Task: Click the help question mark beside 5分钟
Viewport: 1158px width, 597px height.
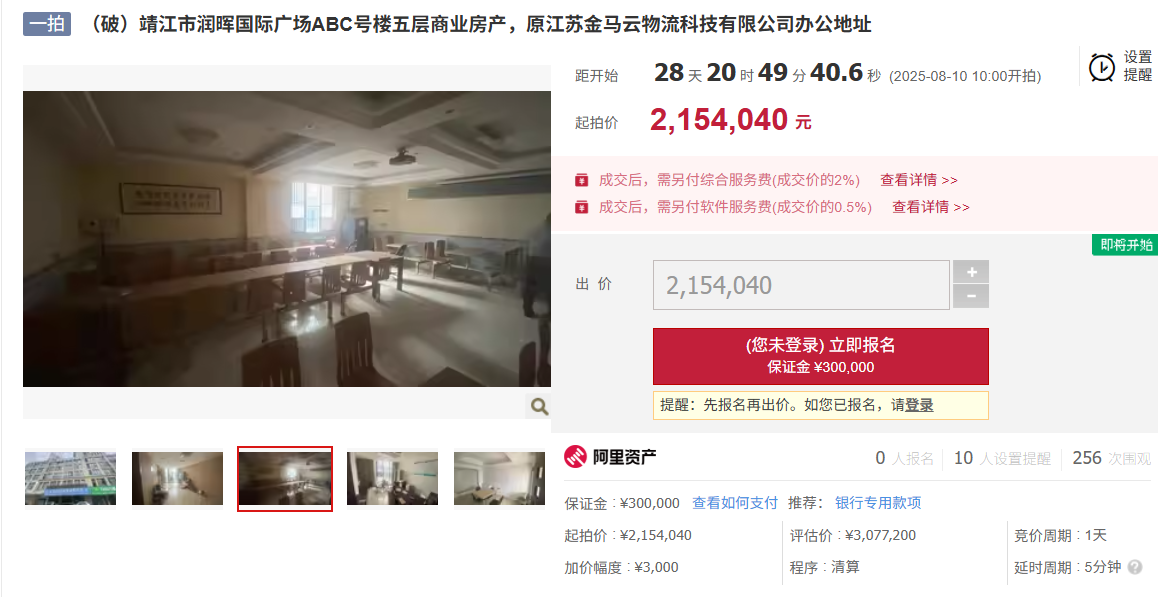Action: [1135, 567]
